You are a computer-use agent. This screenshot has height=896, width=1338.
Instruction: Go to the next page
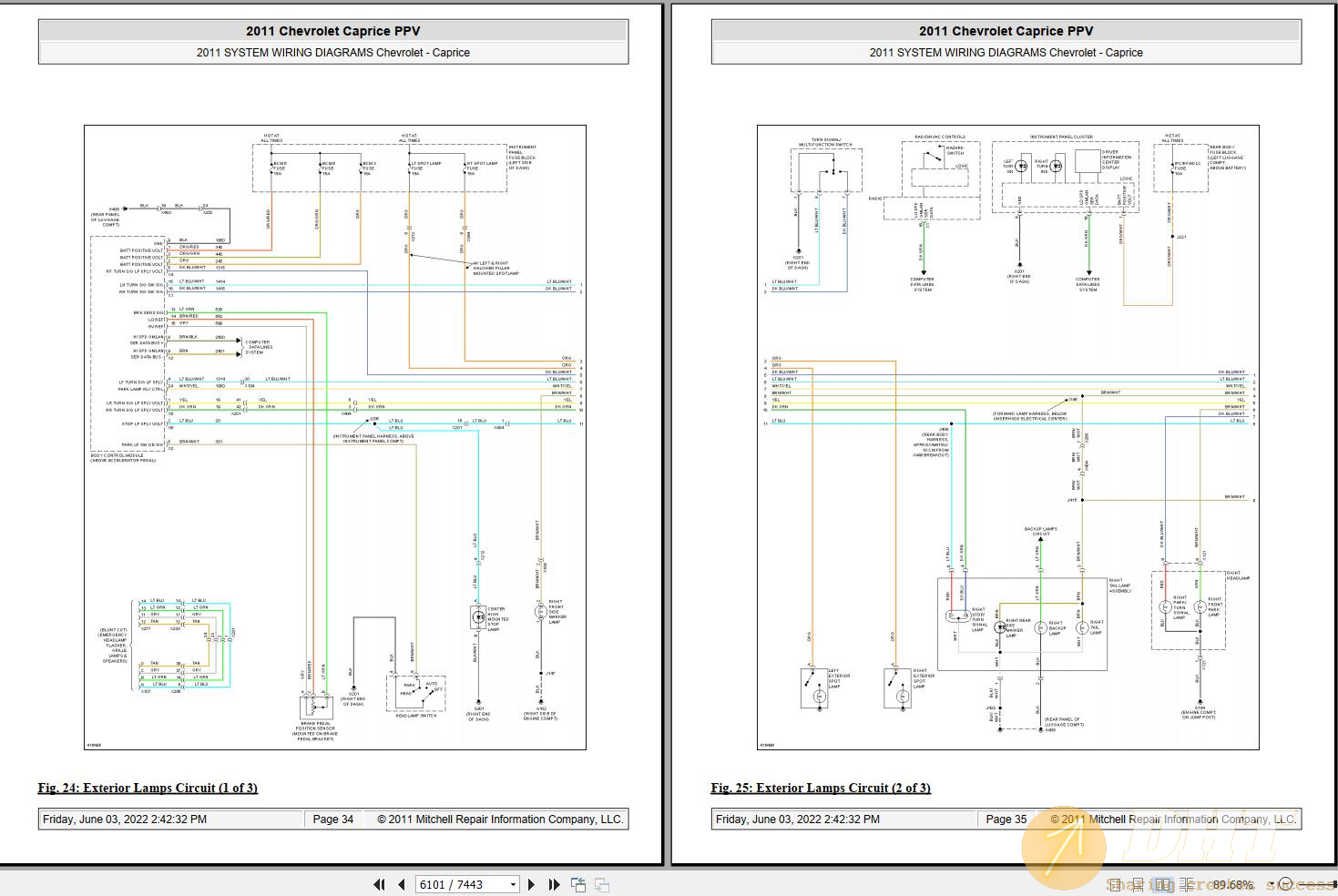532,884
